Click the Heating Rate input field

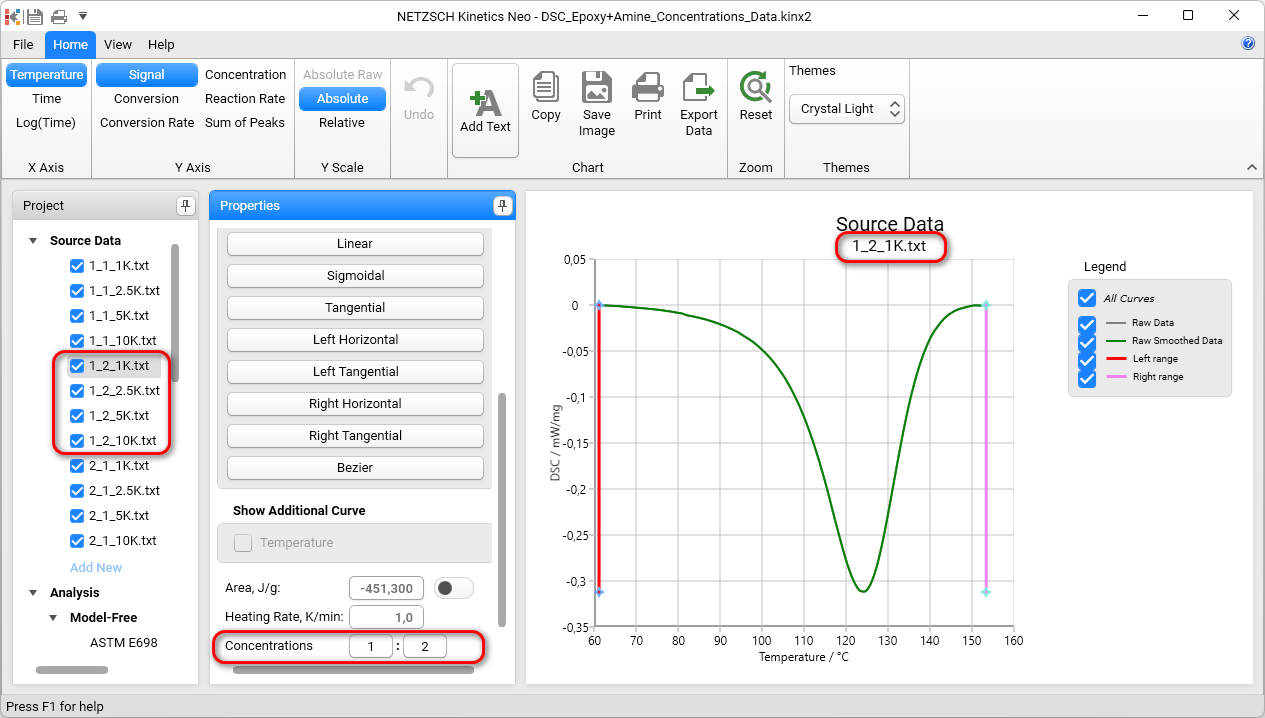click(386, 617)
